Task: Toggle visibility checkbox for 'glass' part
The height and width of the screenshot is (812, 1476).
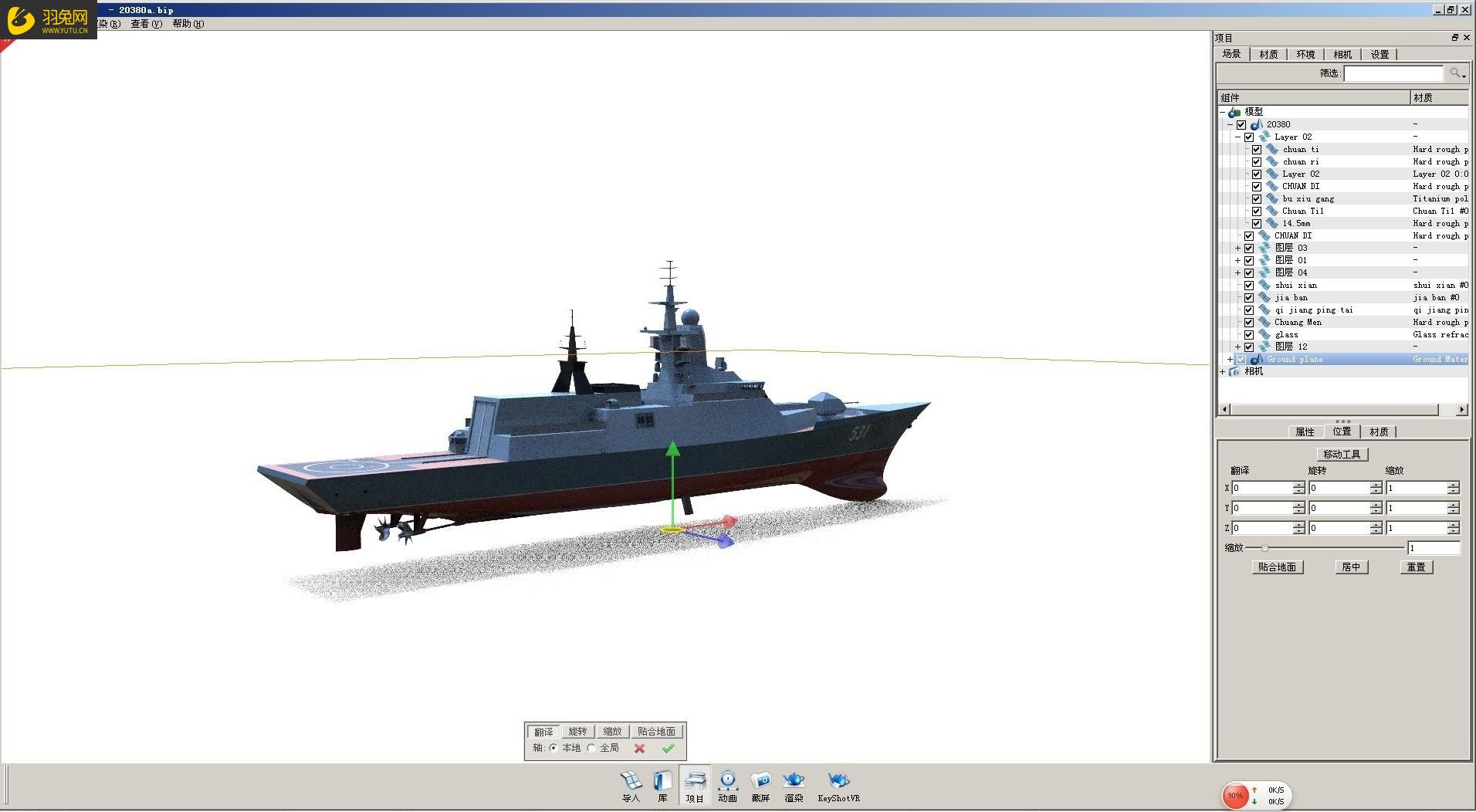Action: coord(1249,335)
